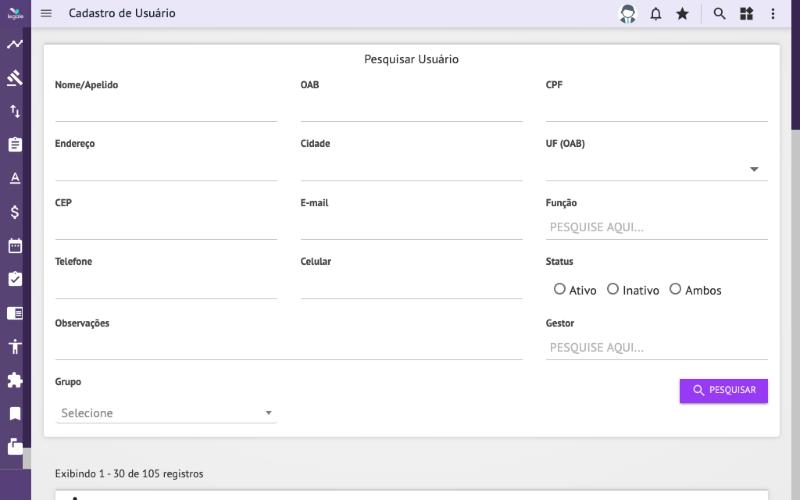This screenshot has width=800, height=500.
Task: Click the Observações input field
Action: [289, 348]
